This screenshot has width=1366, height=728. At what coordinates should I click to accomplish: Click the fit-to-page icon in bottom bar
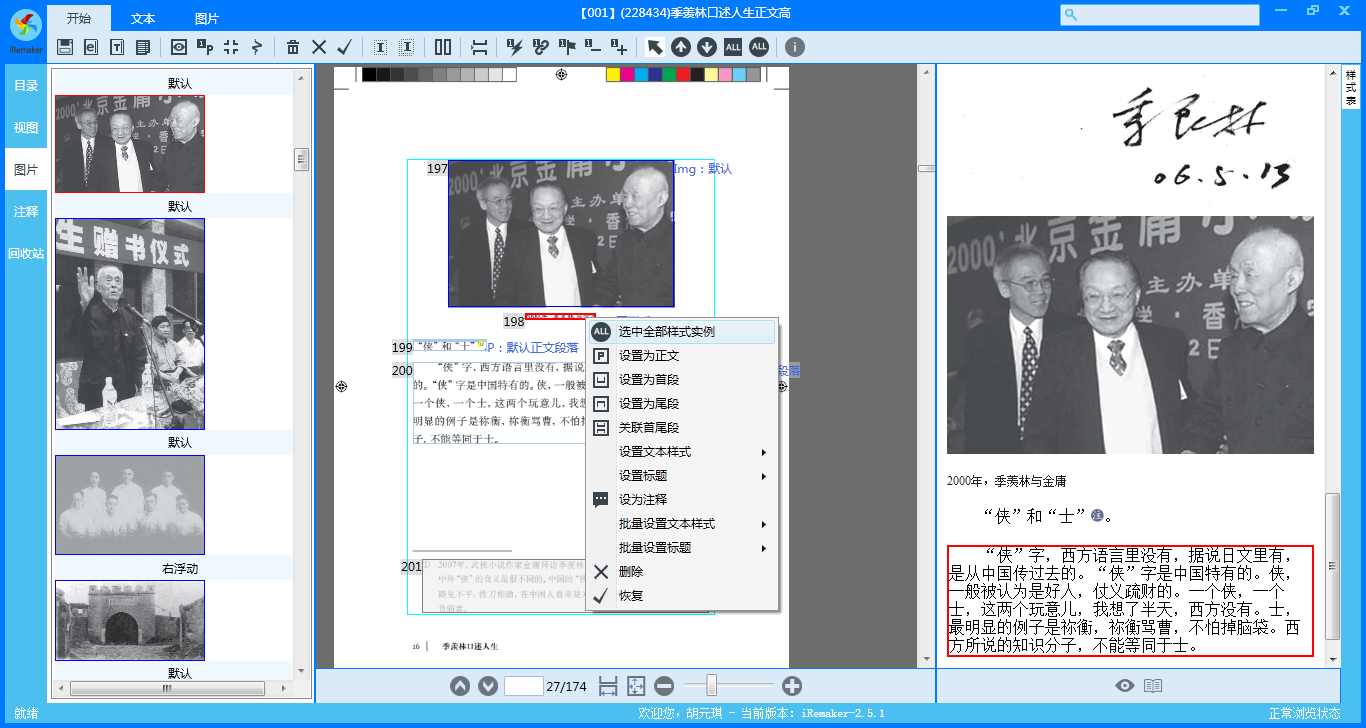click(636, 686)
